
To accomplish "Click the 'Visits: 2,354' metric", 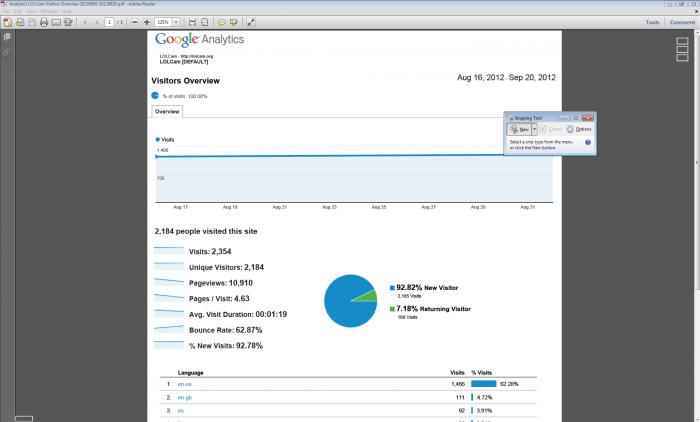I will tap(210, 251).
